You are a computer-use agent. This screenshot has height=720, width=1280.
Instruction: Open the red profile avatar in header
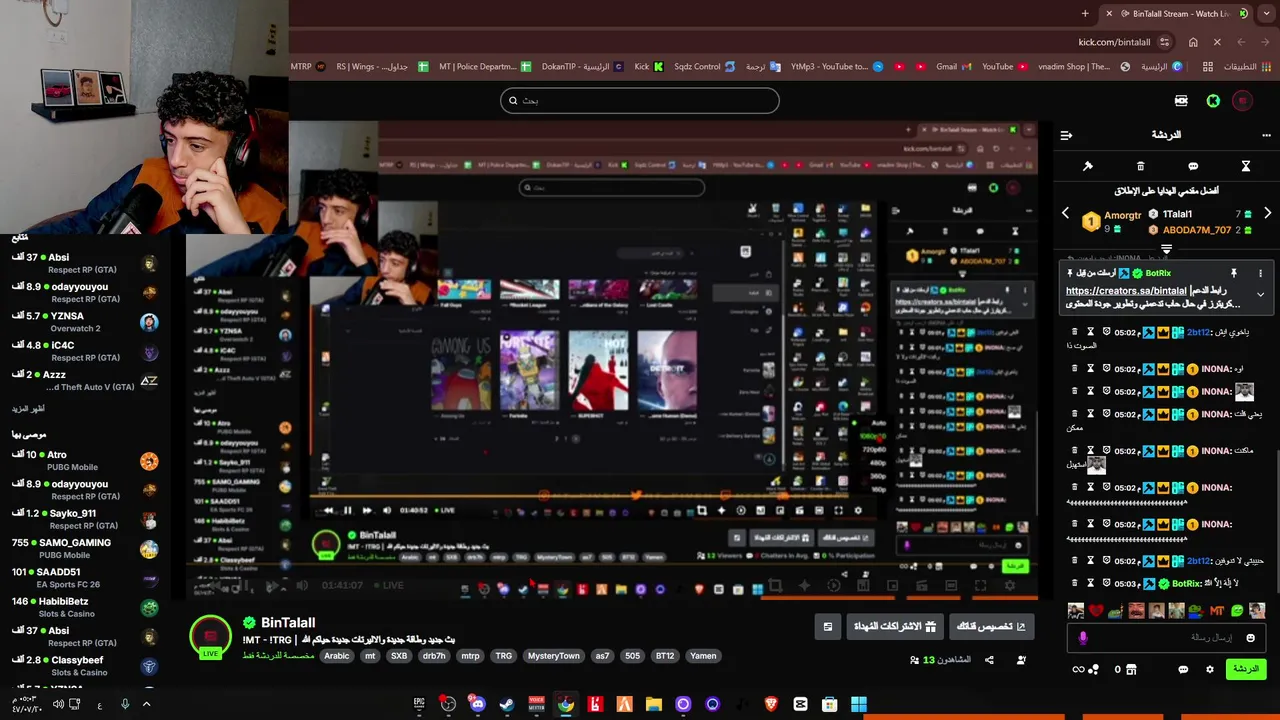[x=1242, y=101]
